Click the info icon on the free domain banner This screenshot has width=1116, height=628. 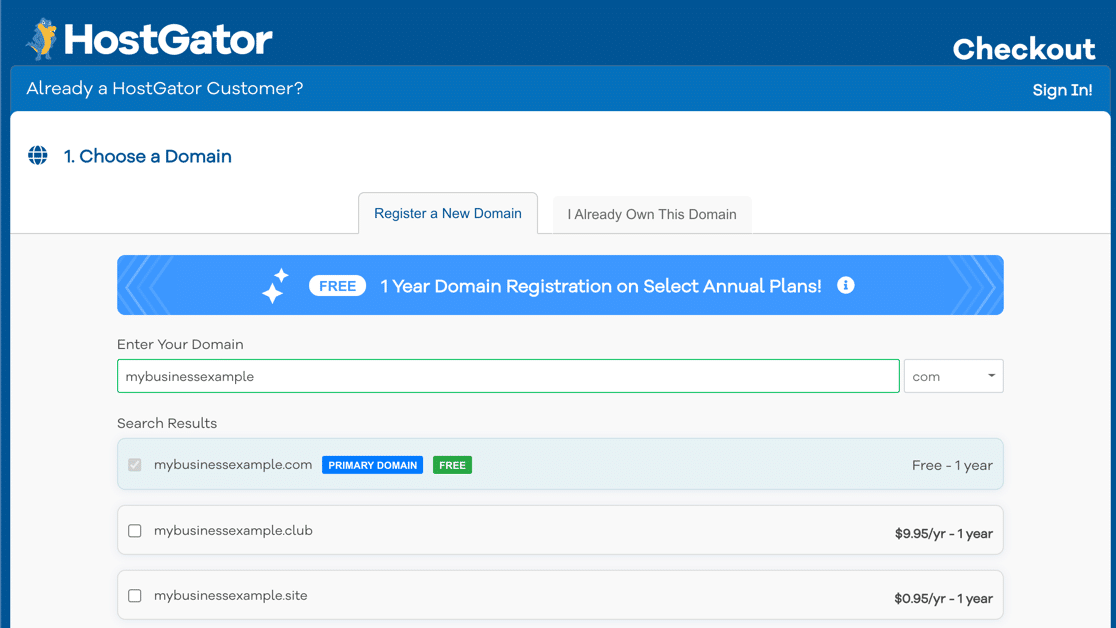pyautogui.click(x=845, y=285)
